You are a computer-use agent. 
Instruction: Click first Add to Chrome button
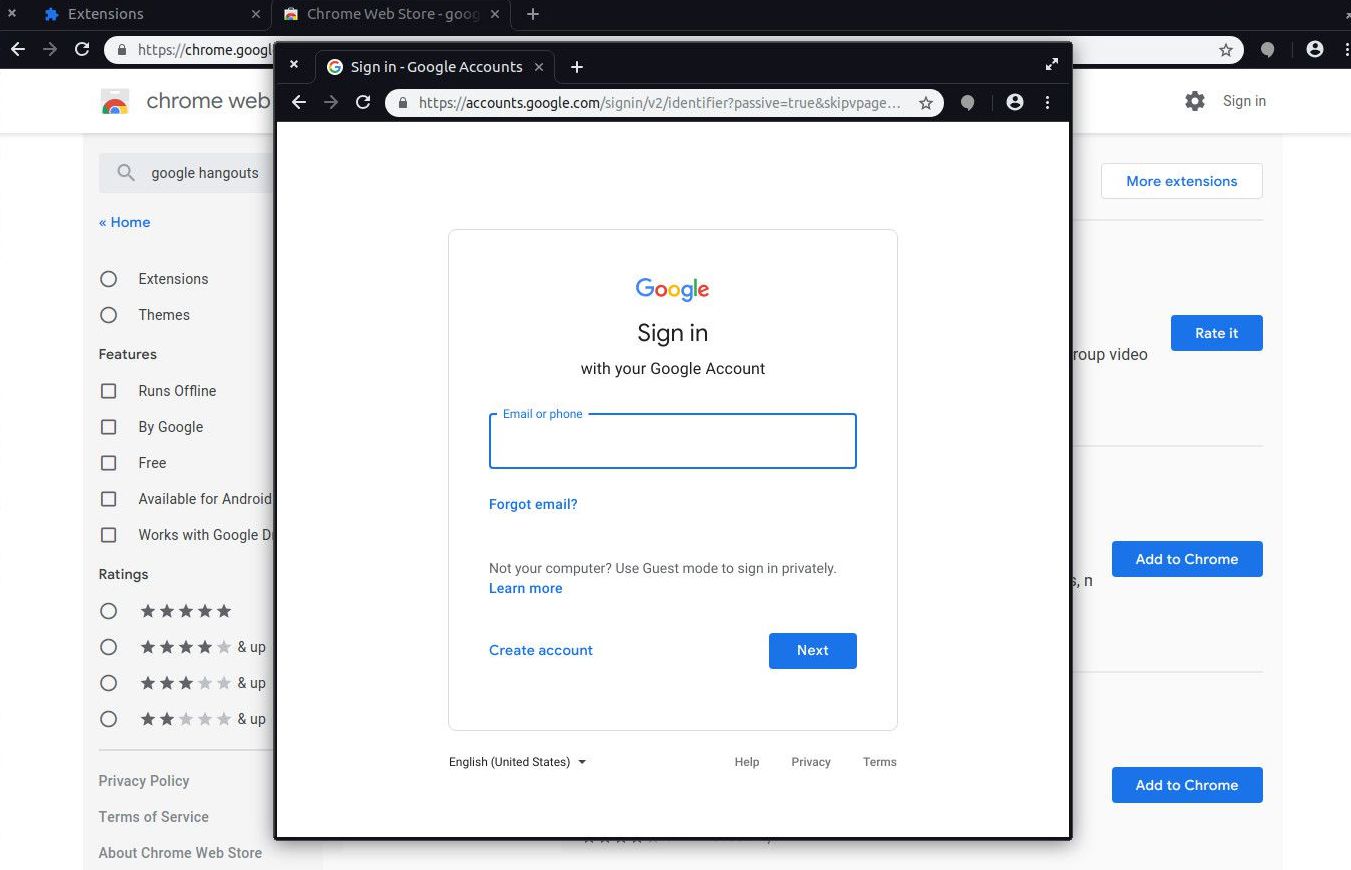(1187, 559)
